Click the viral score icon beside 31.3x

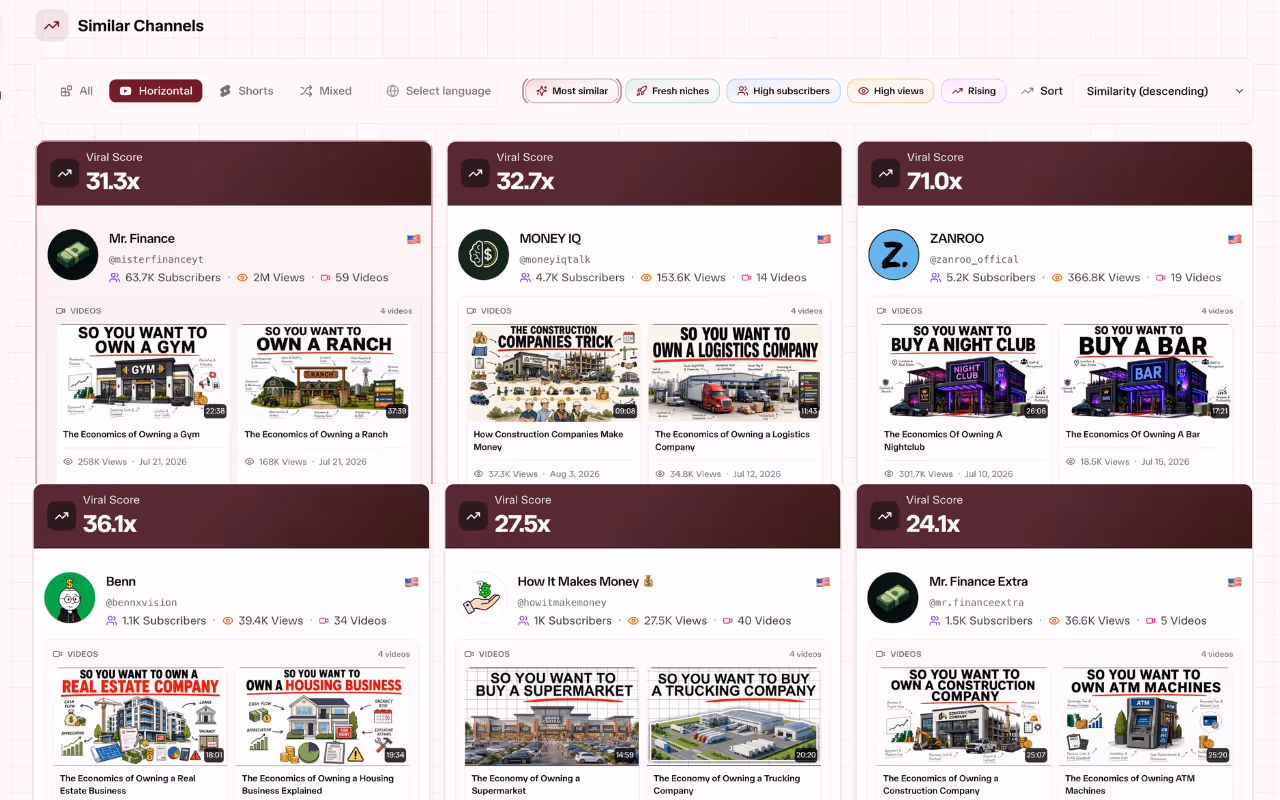click(65, 173)
